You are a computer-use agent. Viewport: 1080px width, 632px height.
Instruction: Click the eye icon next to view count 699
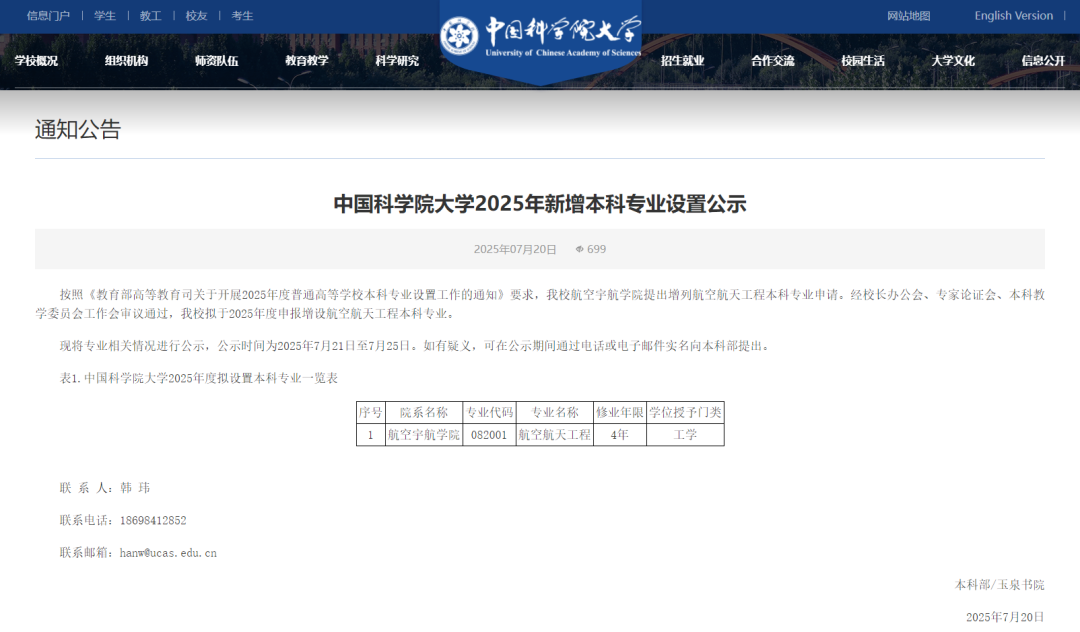tap(581, 249)
